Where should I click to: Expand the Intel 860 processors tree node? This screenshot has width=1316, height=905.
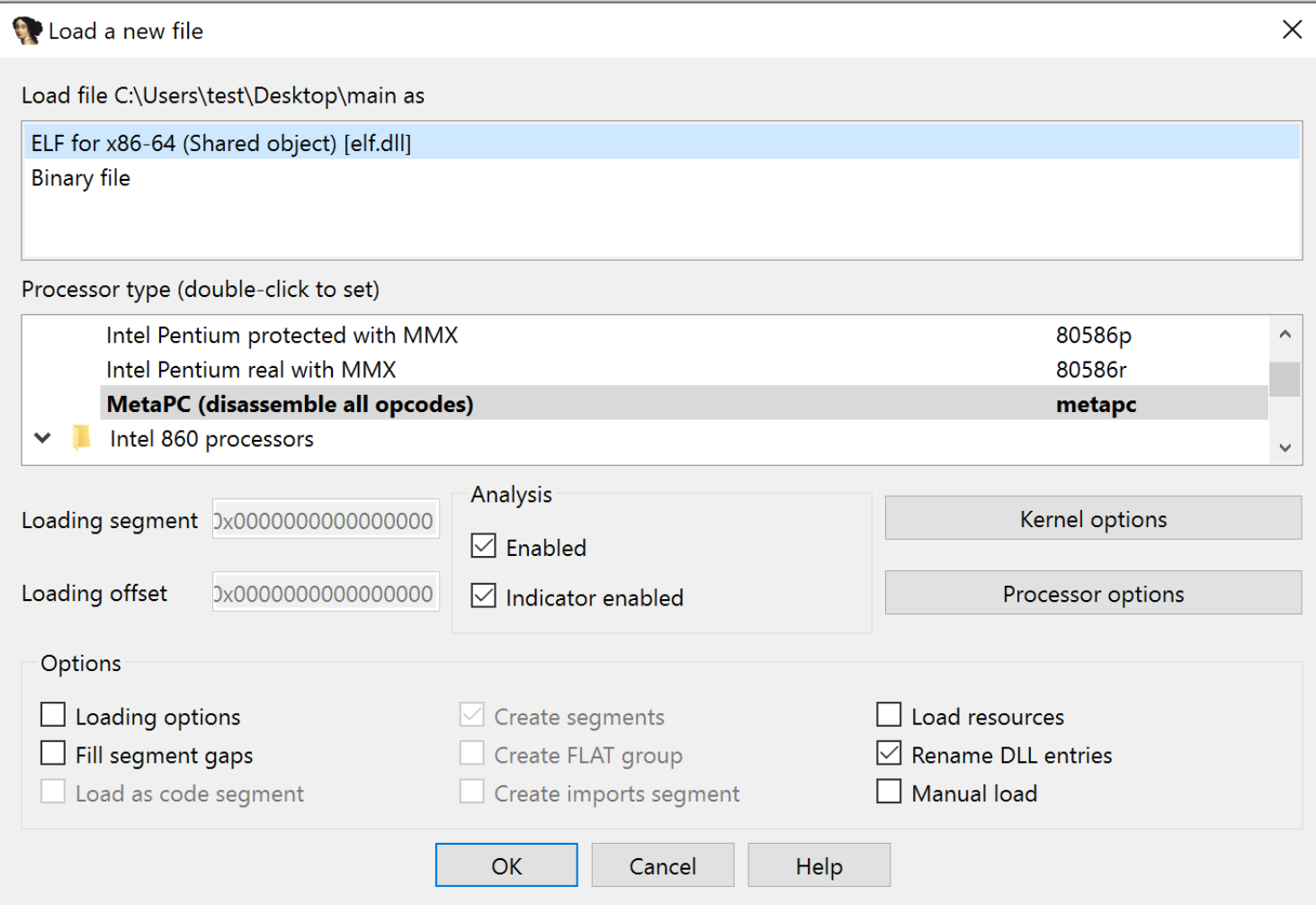(x=42, y=438)
